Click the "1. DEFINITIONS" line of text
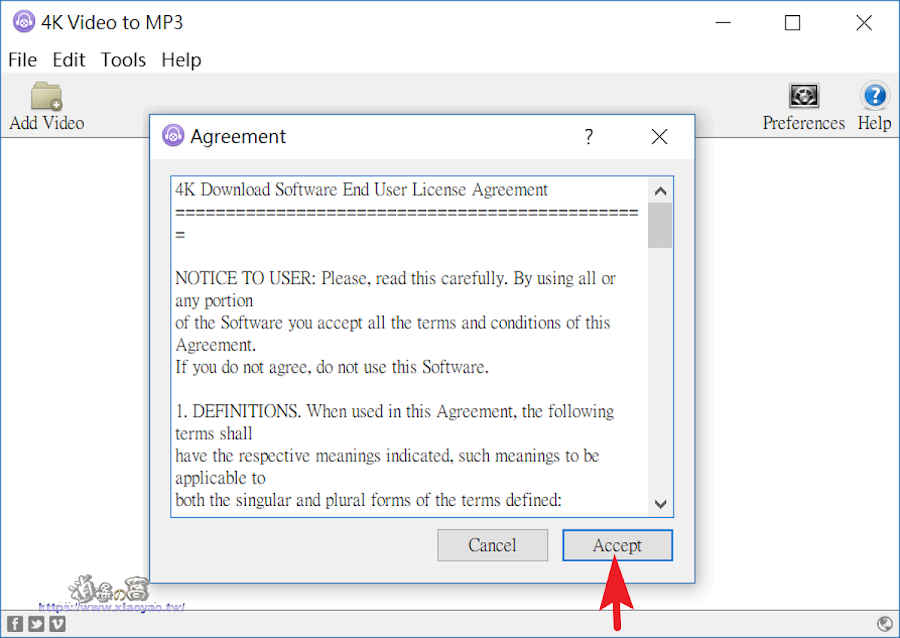Viewport: 900px width, 638px height. [x=394, y=411]
